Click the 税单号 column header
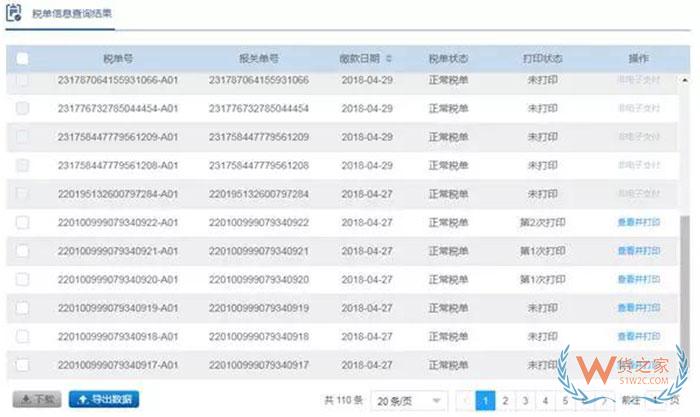 click(x=118, y=58)
